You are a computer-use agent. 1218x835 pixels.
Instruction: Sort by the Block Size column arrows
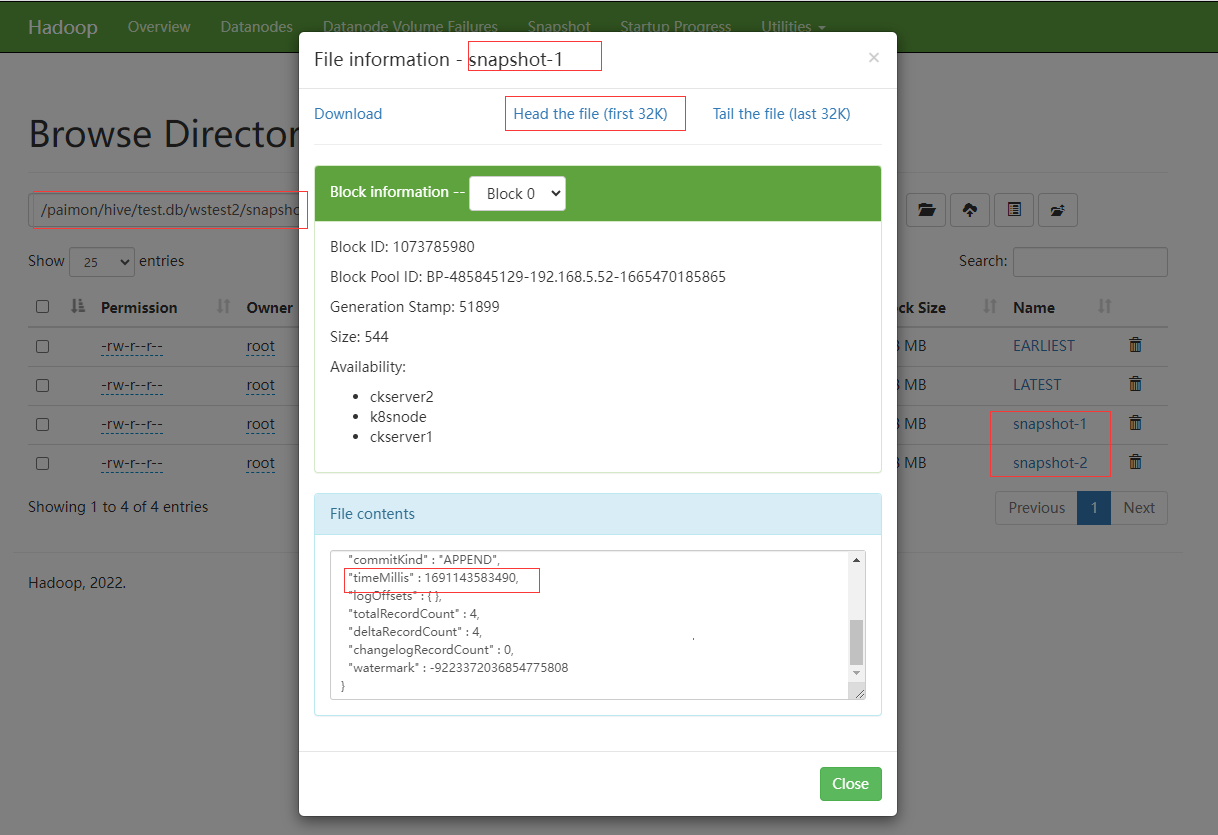click(990, 307)
